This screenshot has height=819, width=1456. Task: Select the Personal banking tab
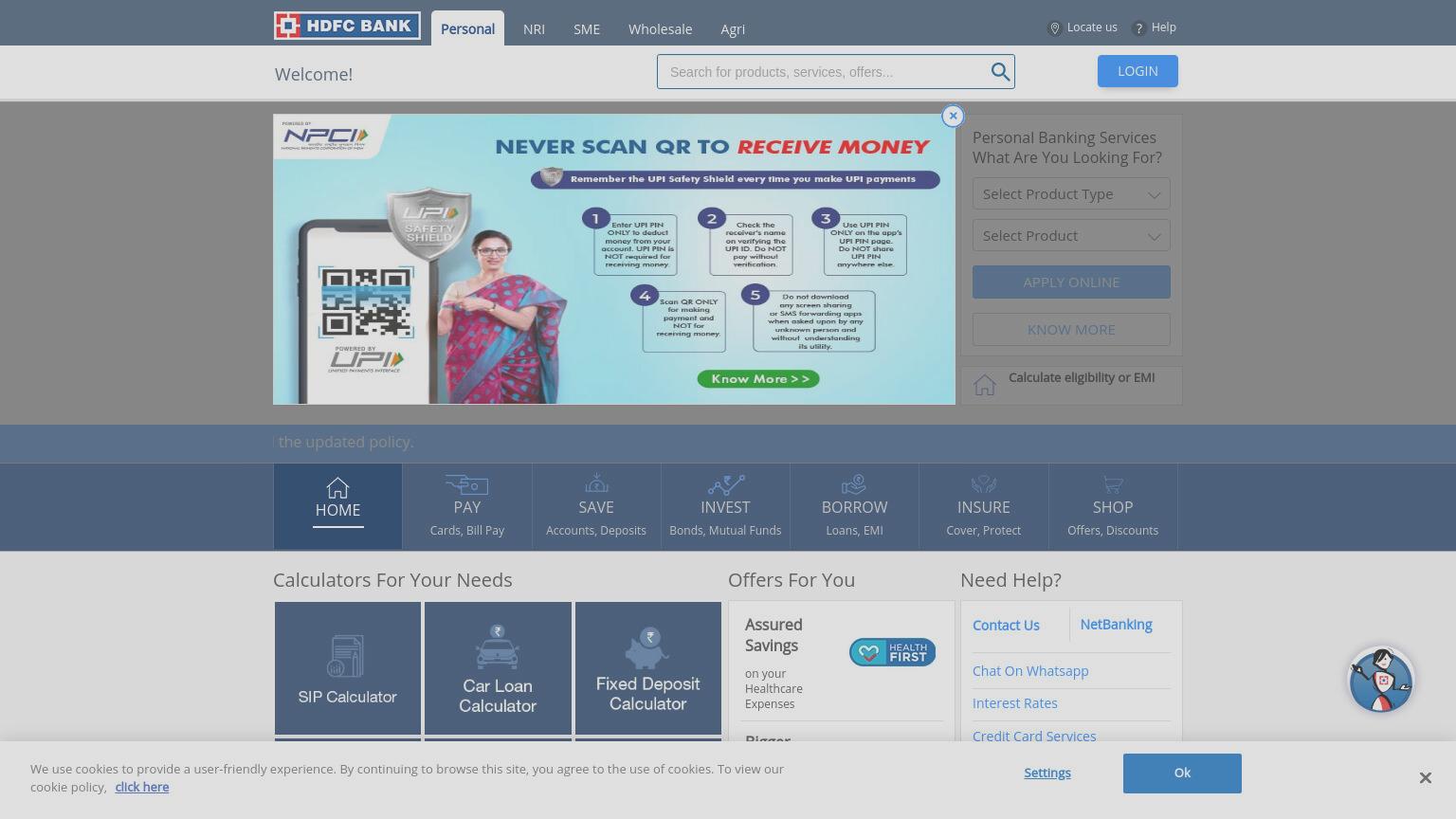click(467, 28)
